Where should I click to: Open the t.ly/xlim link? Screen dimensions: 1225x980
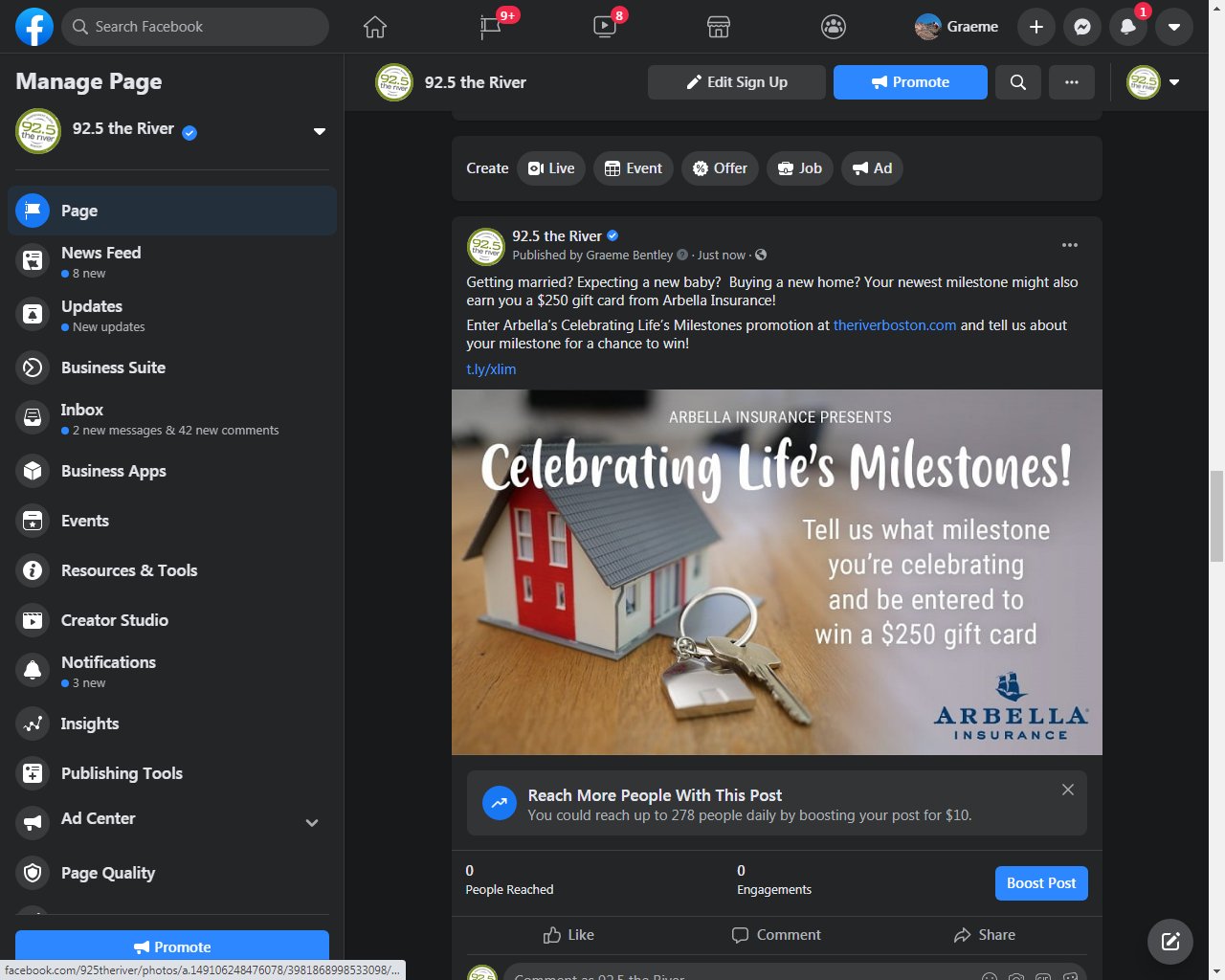[491, 369]
